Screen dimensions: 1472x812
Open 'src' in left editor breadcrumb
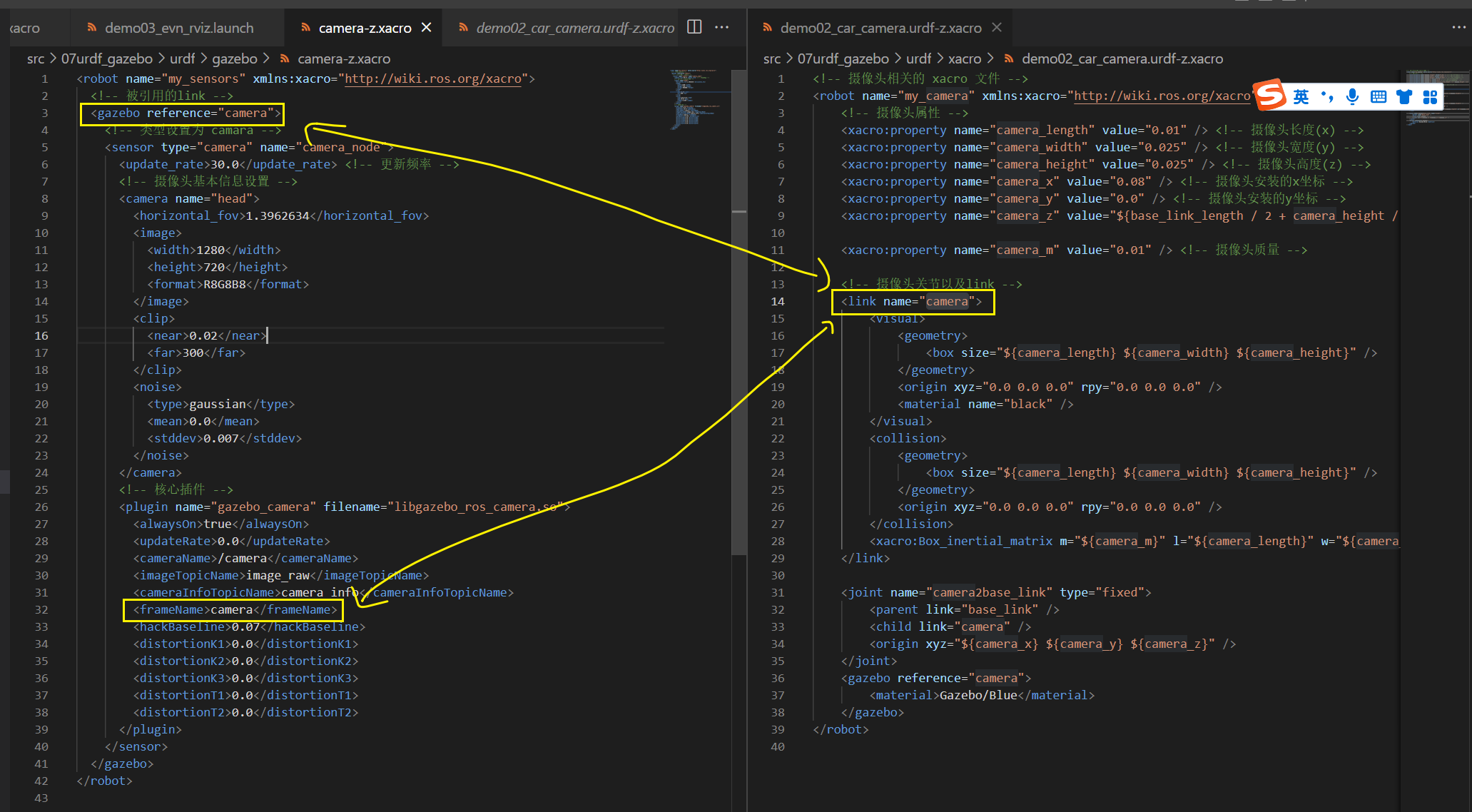(36, 59)
